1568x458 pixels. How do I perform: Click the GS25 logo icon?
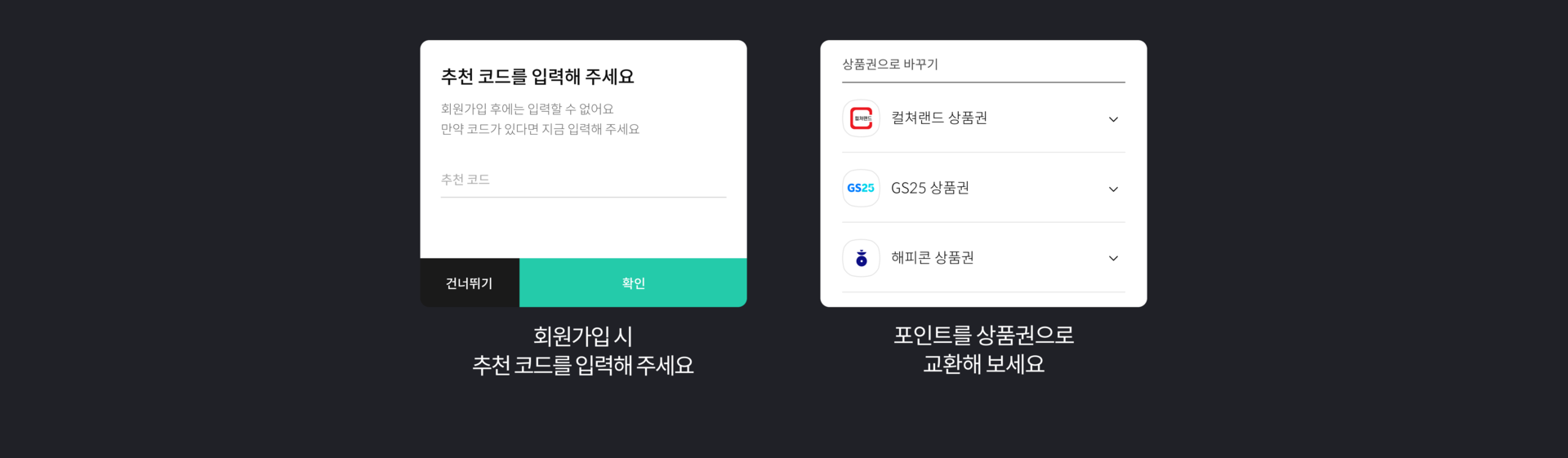pos(861,188)
